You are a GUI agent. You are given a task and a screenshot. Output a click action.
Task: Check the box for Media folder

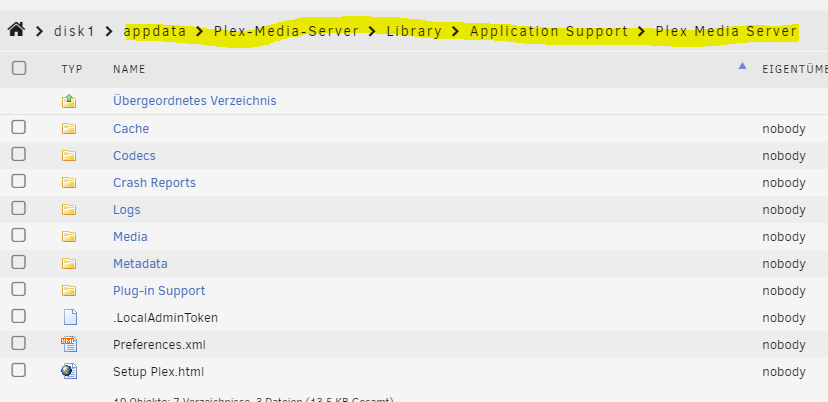point(19,235)
